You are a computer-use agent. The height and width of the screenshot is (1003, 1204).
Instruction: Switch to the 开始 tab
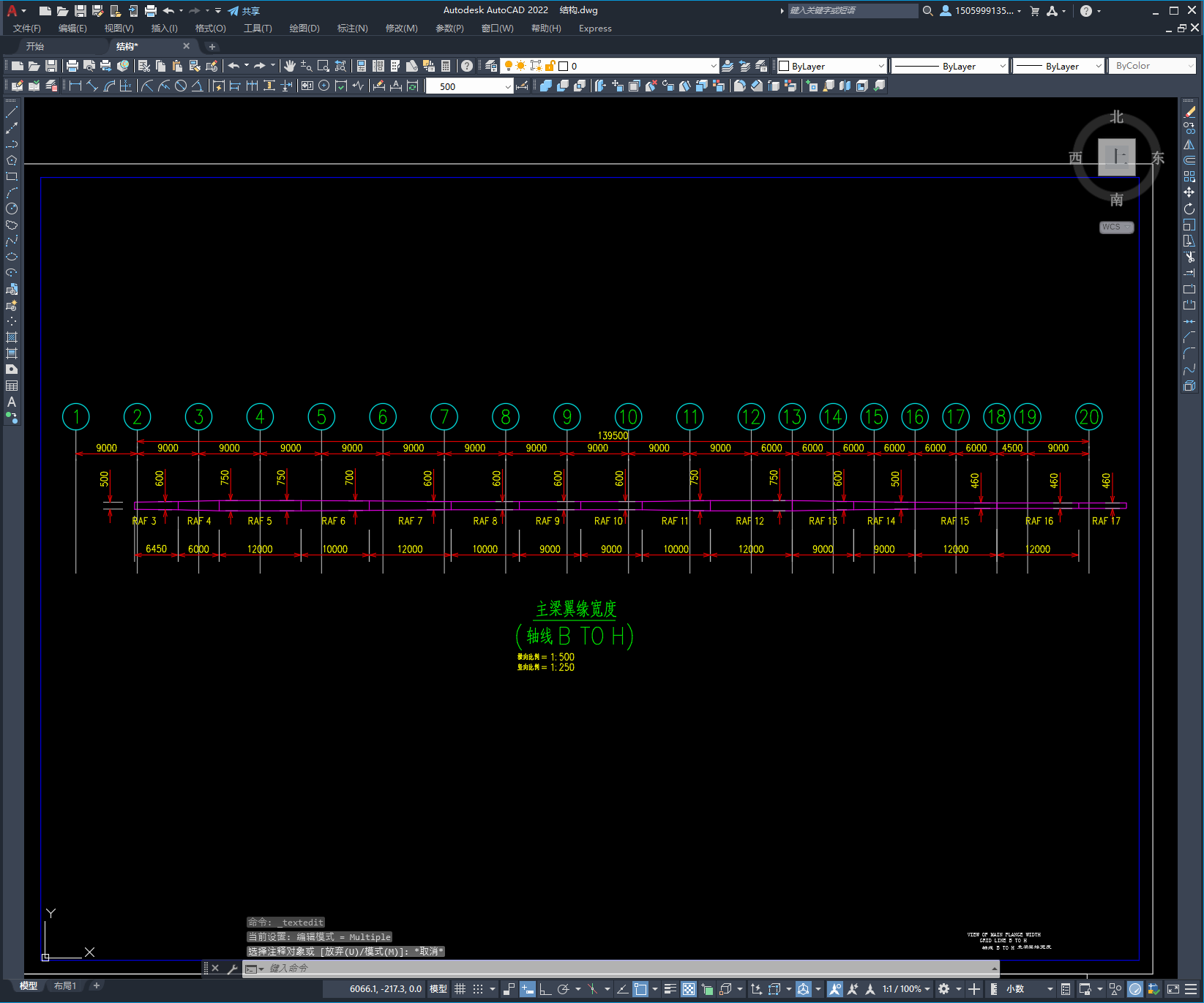click(35, 46)
